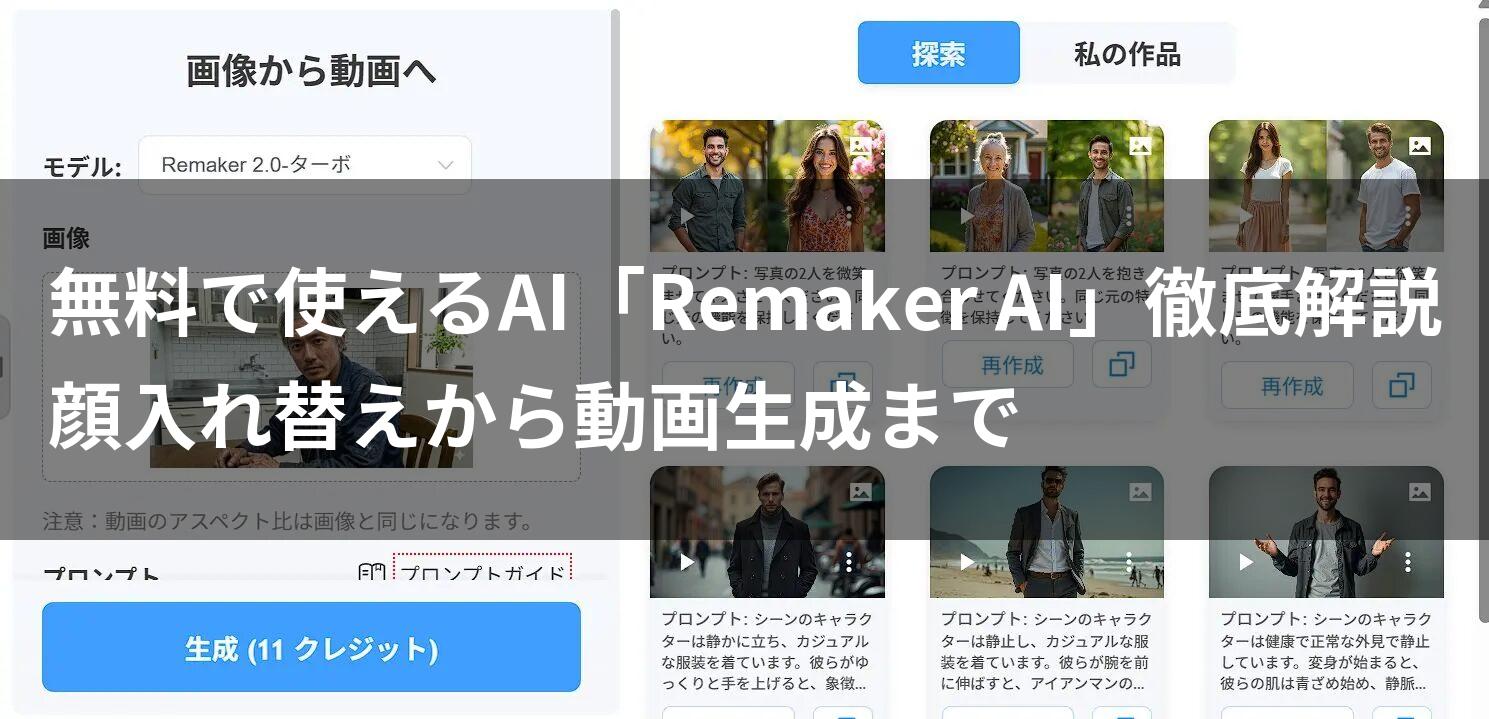Click image icon on the beach thumbnail
The height and width of the screenshot is (719, 1489).
click(x=1140, y=491)
